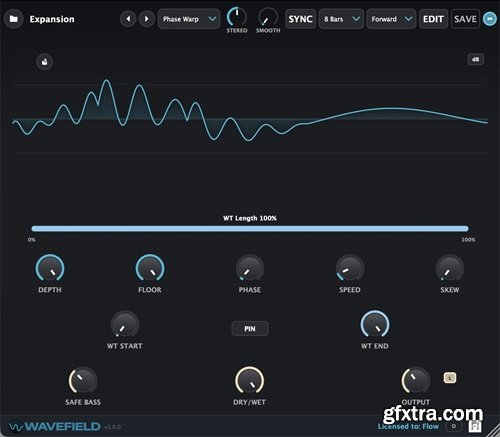
Task: Open the preset folder browser
Action: pyautogui.click(x=14, y=19)
